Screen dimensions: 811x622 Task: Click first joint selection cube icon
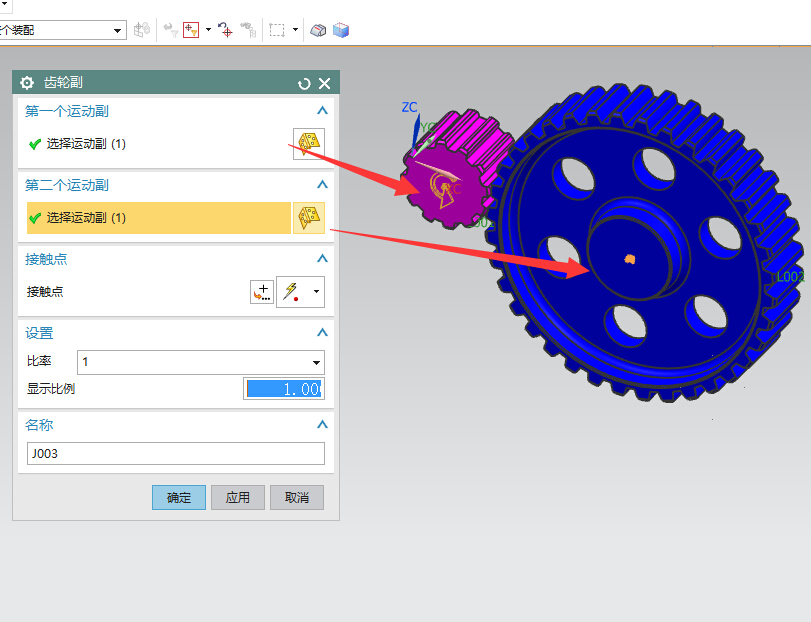[x=309, y=144]
